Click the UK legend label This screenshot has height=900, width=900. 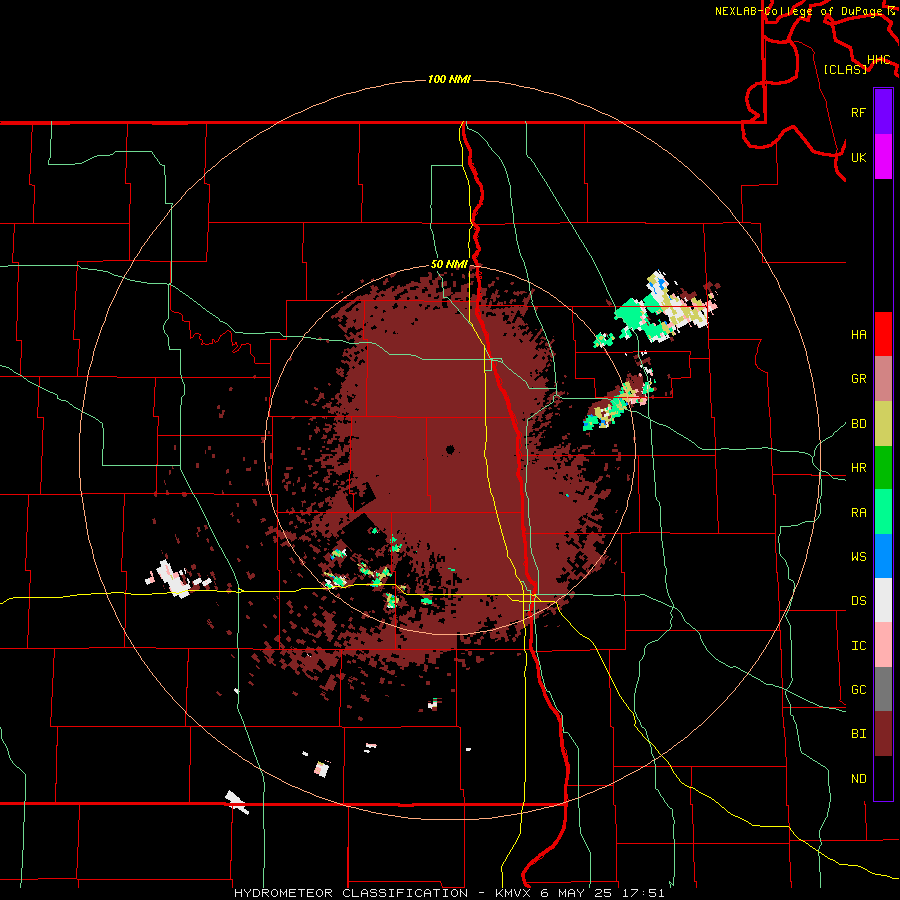coord(858,157)
